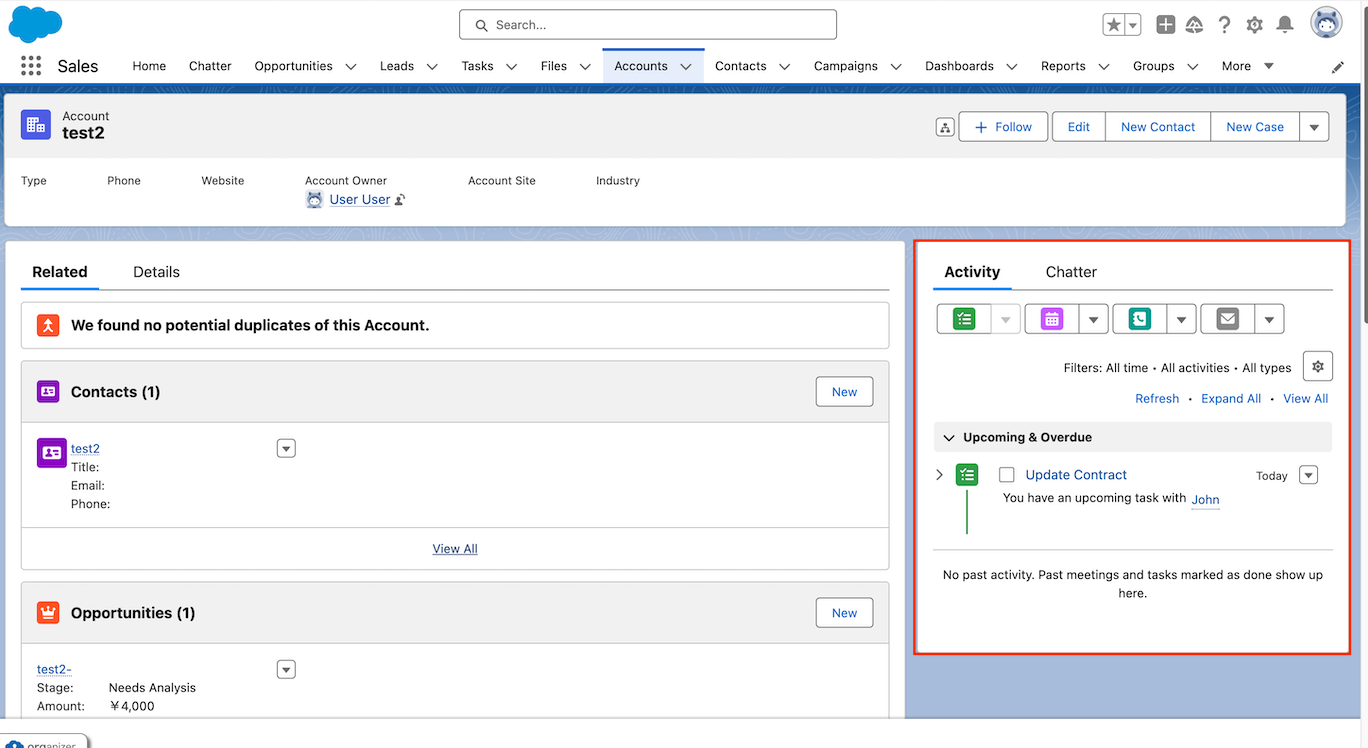
Task: Click the purple Contacts list icon
Action: coord(48,392)
